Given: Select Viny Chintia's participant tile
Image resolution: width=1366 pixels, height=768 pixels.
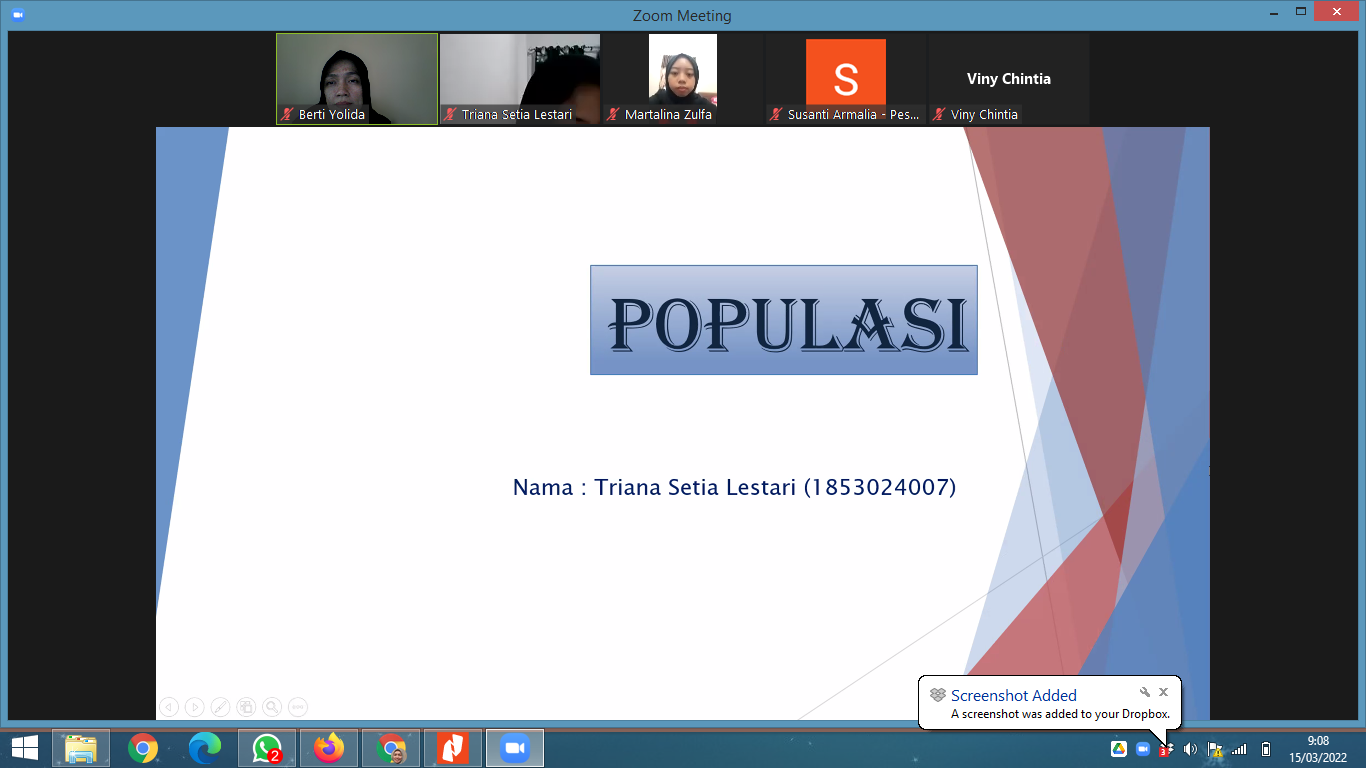Looking at the screenshot, I should point(1008,78).
